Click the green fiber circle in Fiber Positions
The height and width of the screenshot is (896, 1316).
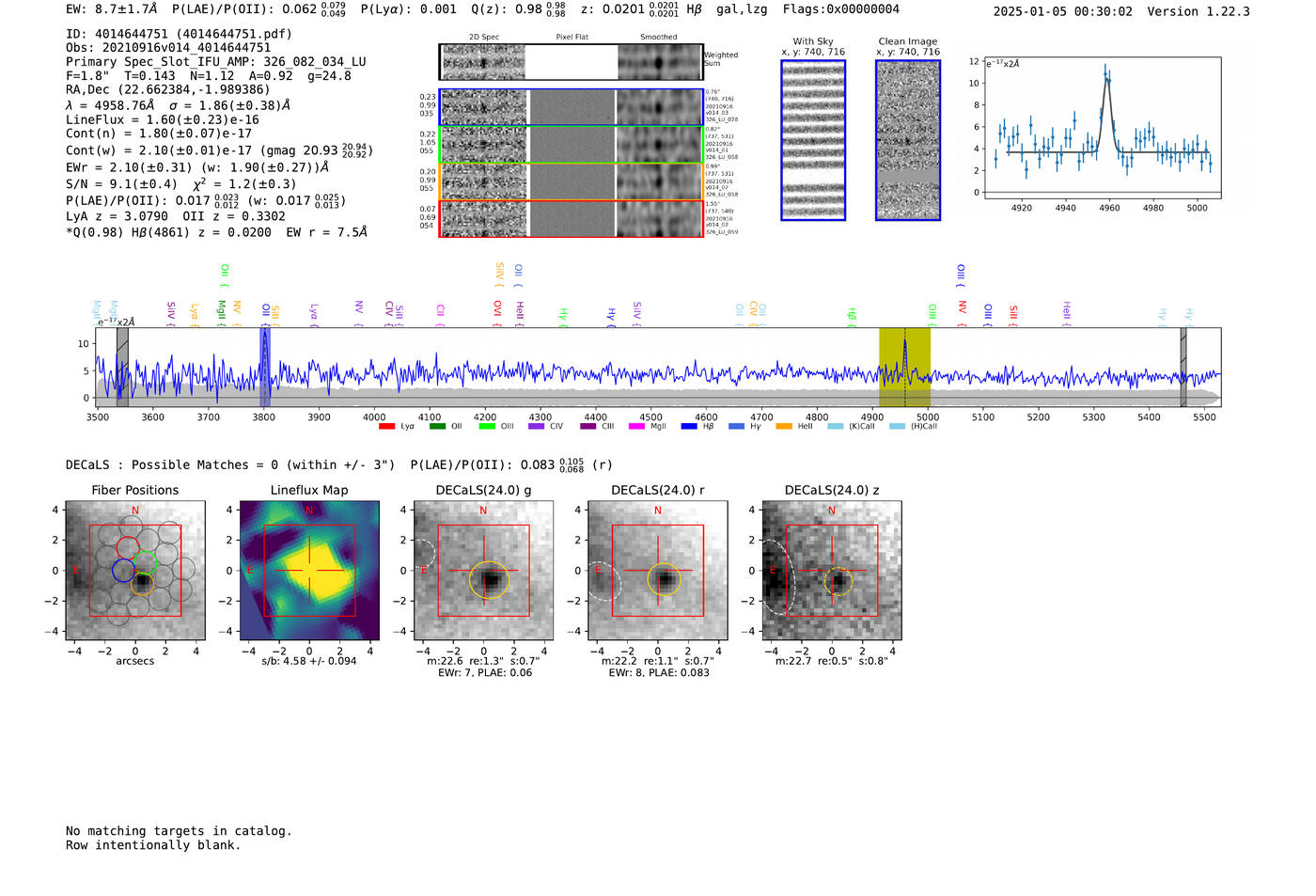144,564
